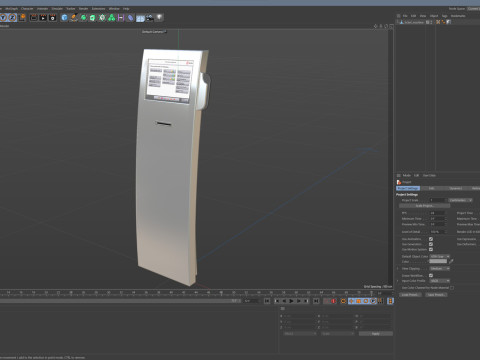Image resolution: width=480 pixels, height=360 pixels.
Task: Click the gray Color swatch
Action: click(x=438, y=261)
